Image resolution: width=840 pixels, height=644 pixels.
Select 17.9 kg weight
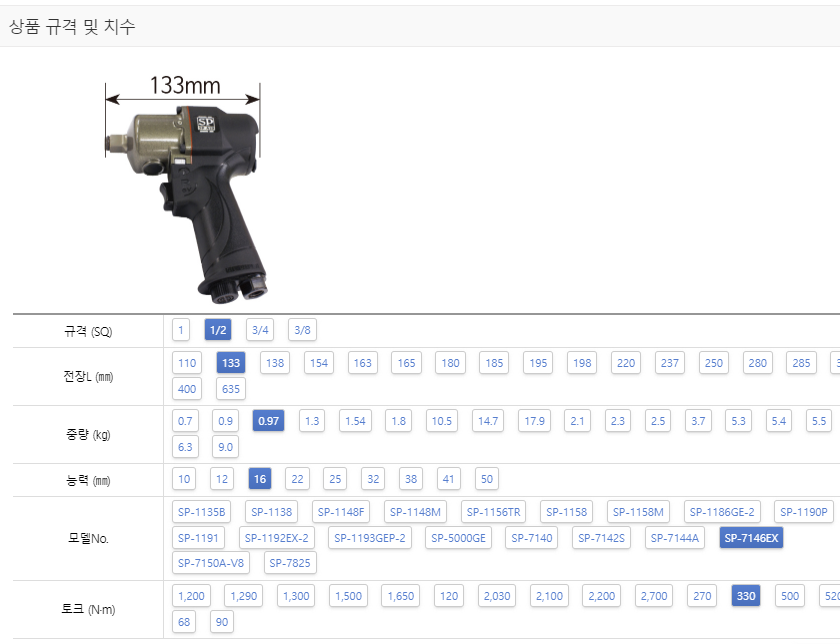(x=534, y=421)
